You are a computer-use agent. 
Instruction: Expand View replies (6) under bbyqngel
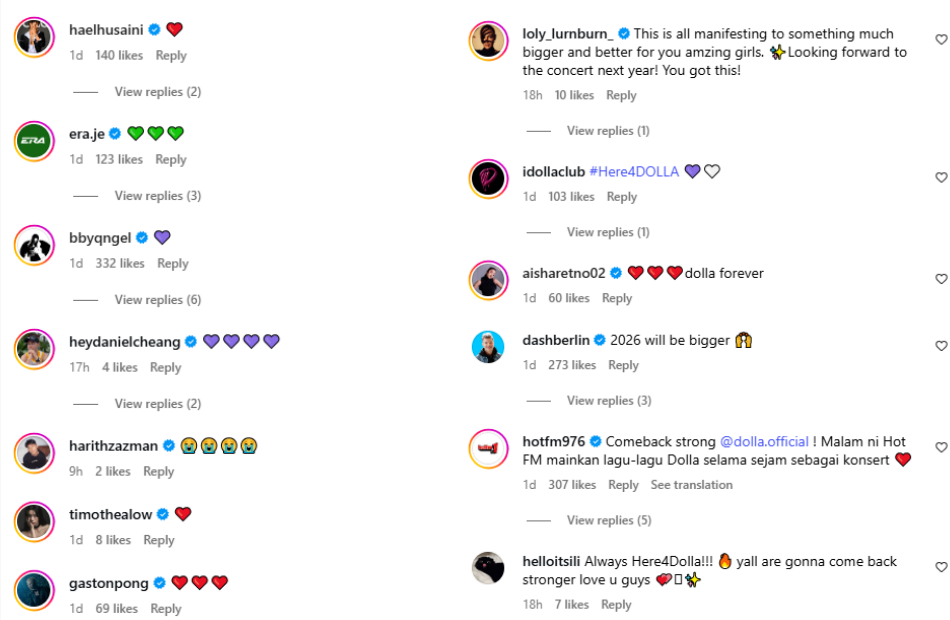(x=157, y=300)
